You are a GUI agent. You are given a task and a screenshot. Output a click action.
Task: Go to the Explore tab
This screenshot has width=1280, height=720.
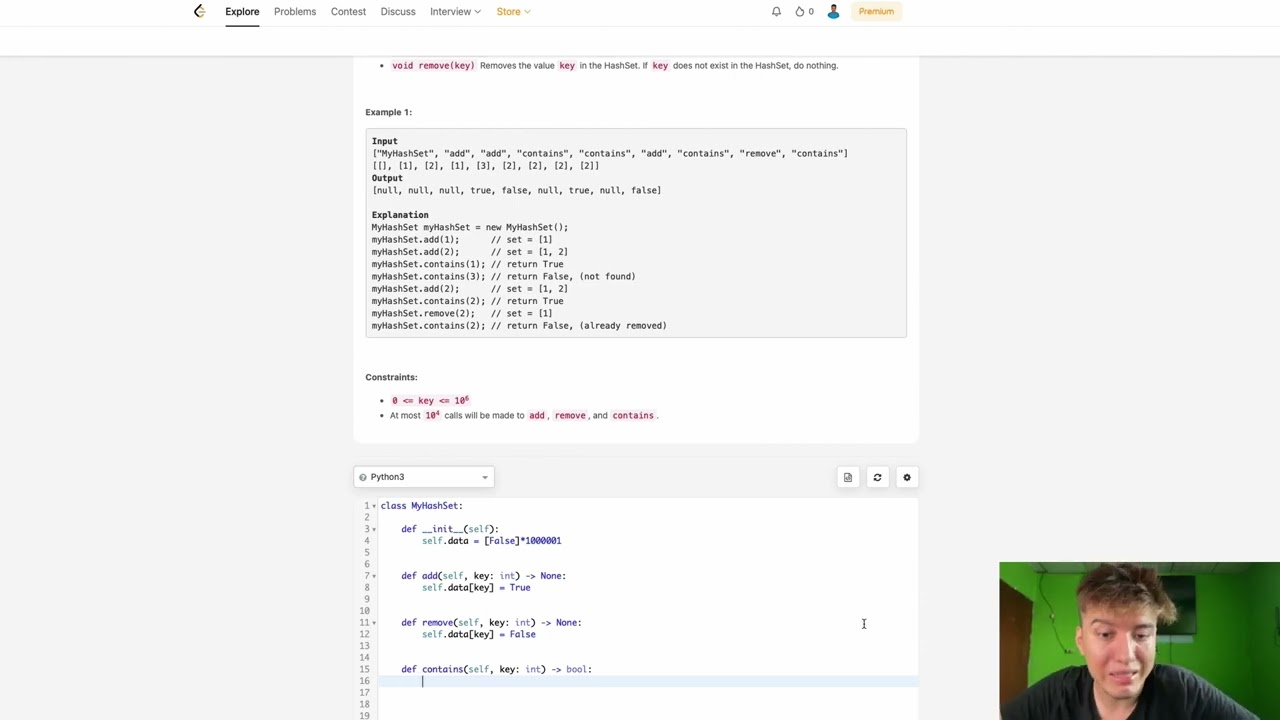[x=242, y=11]
